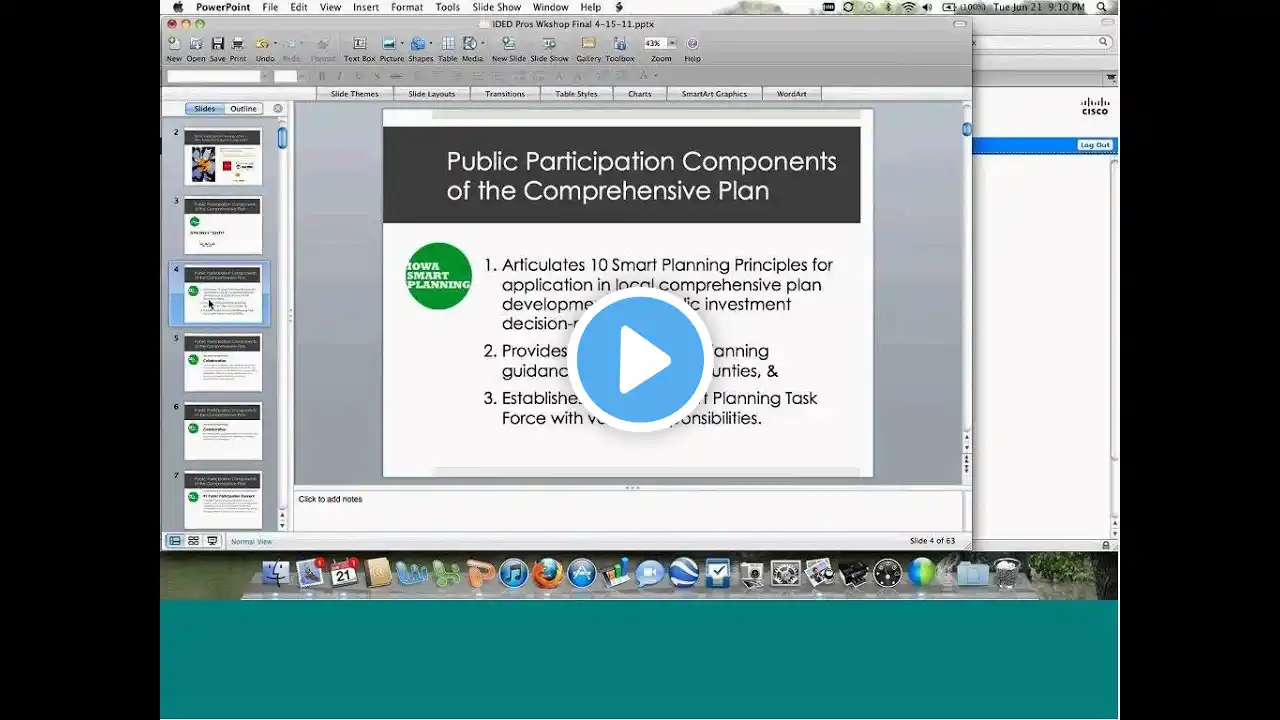
Task: Save the presentation using the Save icon
Action: point(217,44)
